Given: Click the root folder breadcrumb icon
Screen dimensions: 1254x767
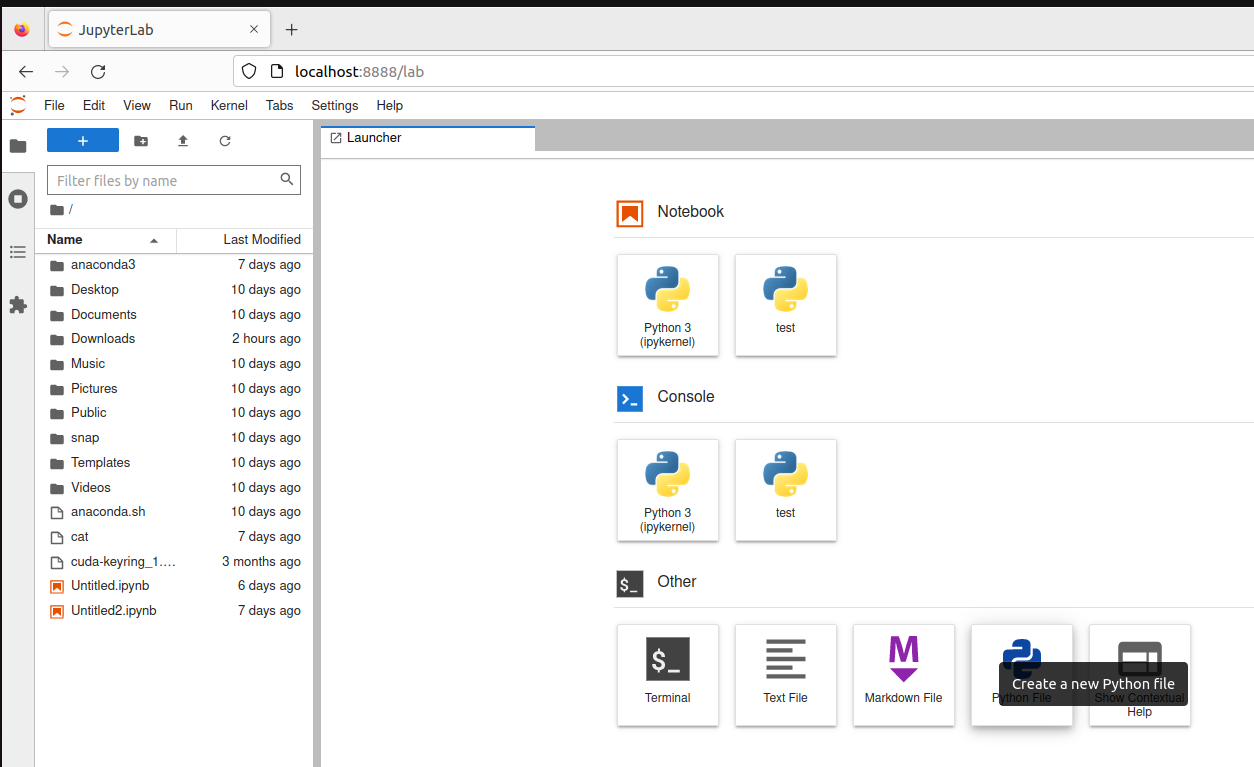Looking at the screenshot, I should pos(57,210).
